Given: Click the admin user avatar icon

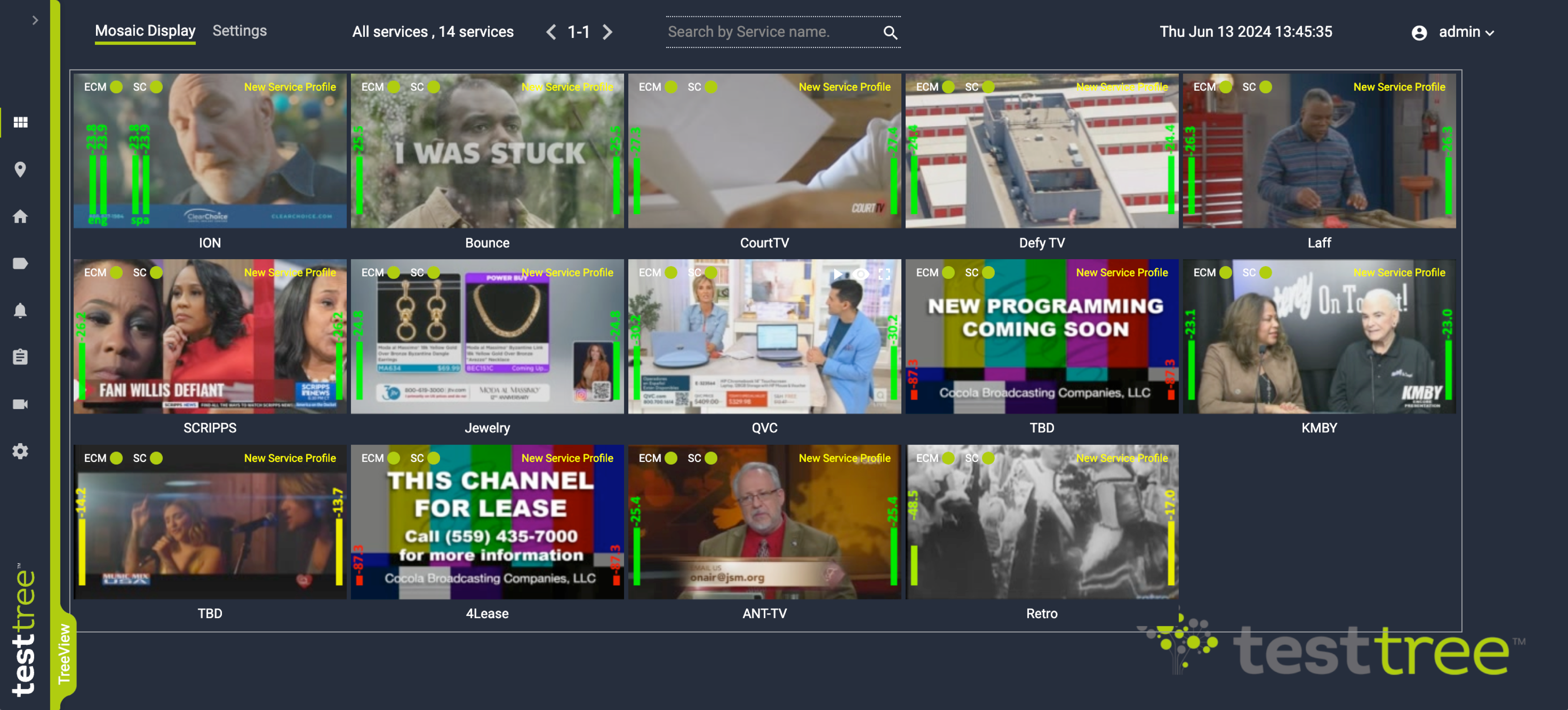Looking at the screenshot, I should point(1419,33).
